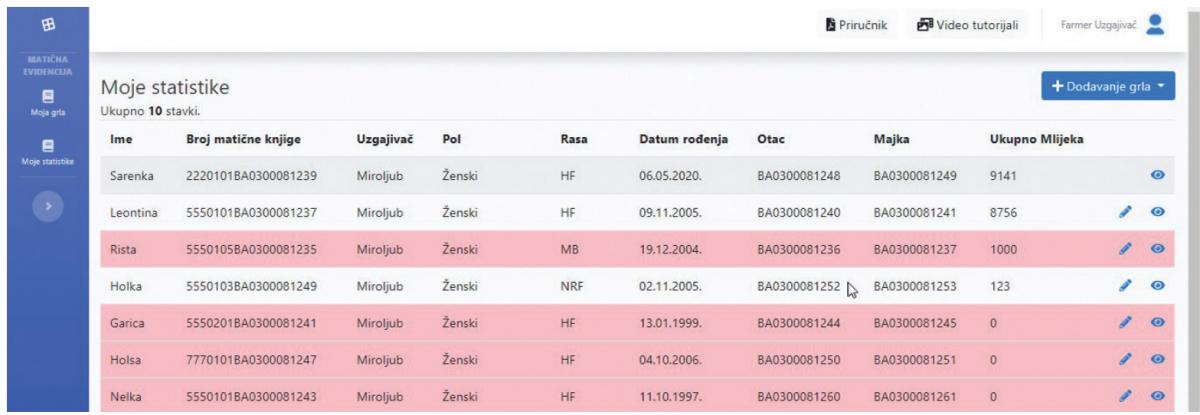Click the Datum rođenja column header

pos(683,136)
